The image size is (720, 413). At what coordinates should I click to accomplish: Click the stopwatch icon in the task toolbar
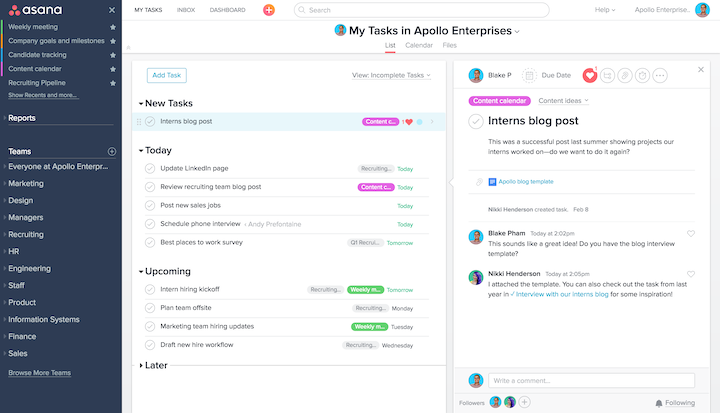pos(642,75)
